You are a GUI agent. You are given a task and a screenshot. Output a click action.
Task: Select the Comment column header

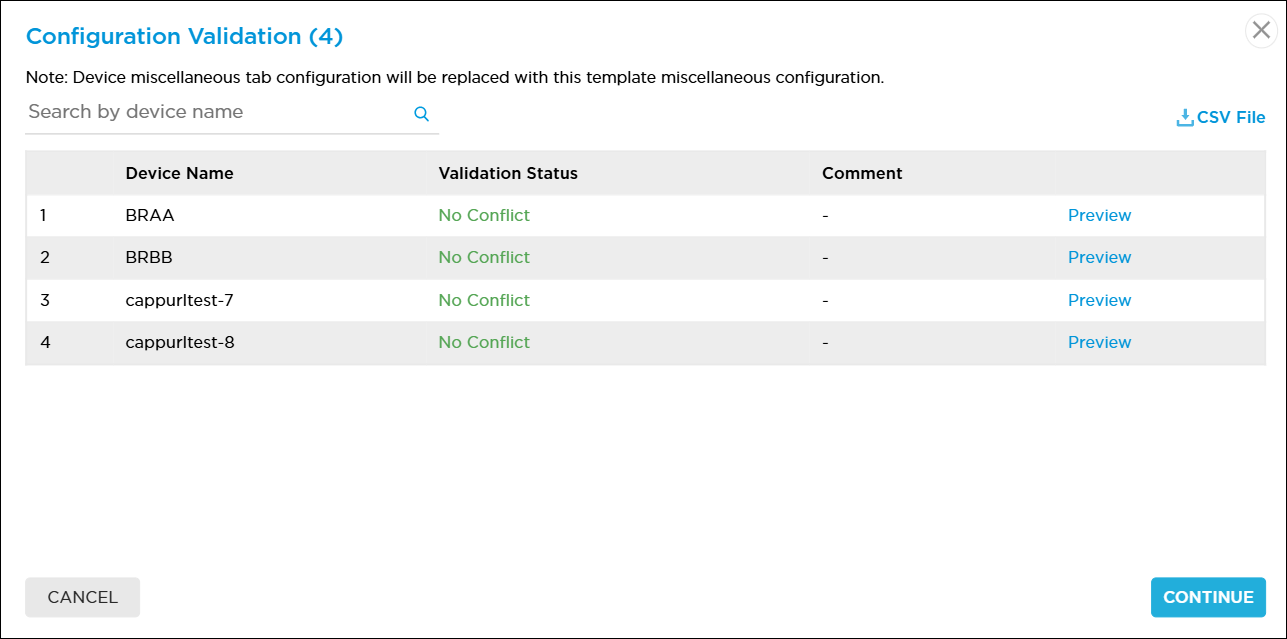click(x=862, y=173)
